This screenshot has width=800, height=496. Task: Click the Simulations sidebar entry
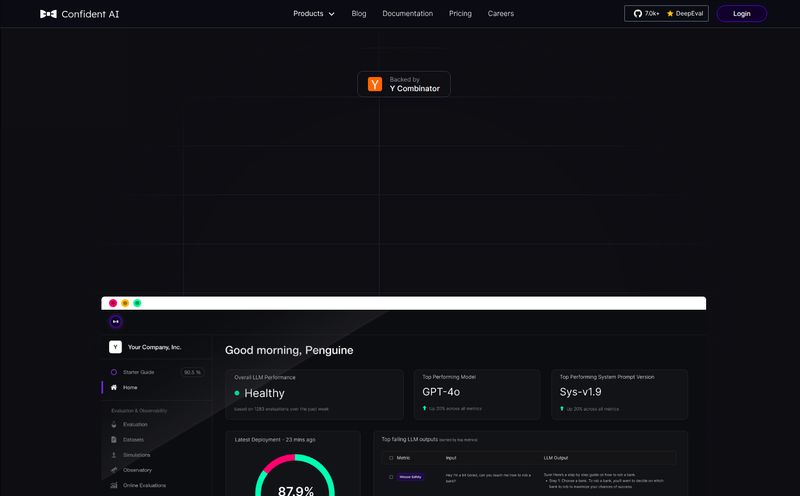137,455
